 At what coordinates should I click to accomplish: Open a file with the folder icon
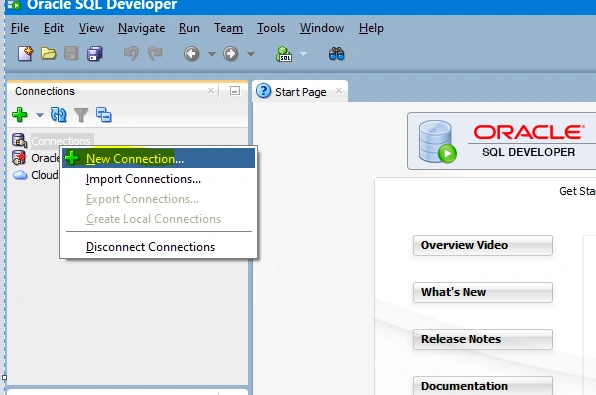48,54
